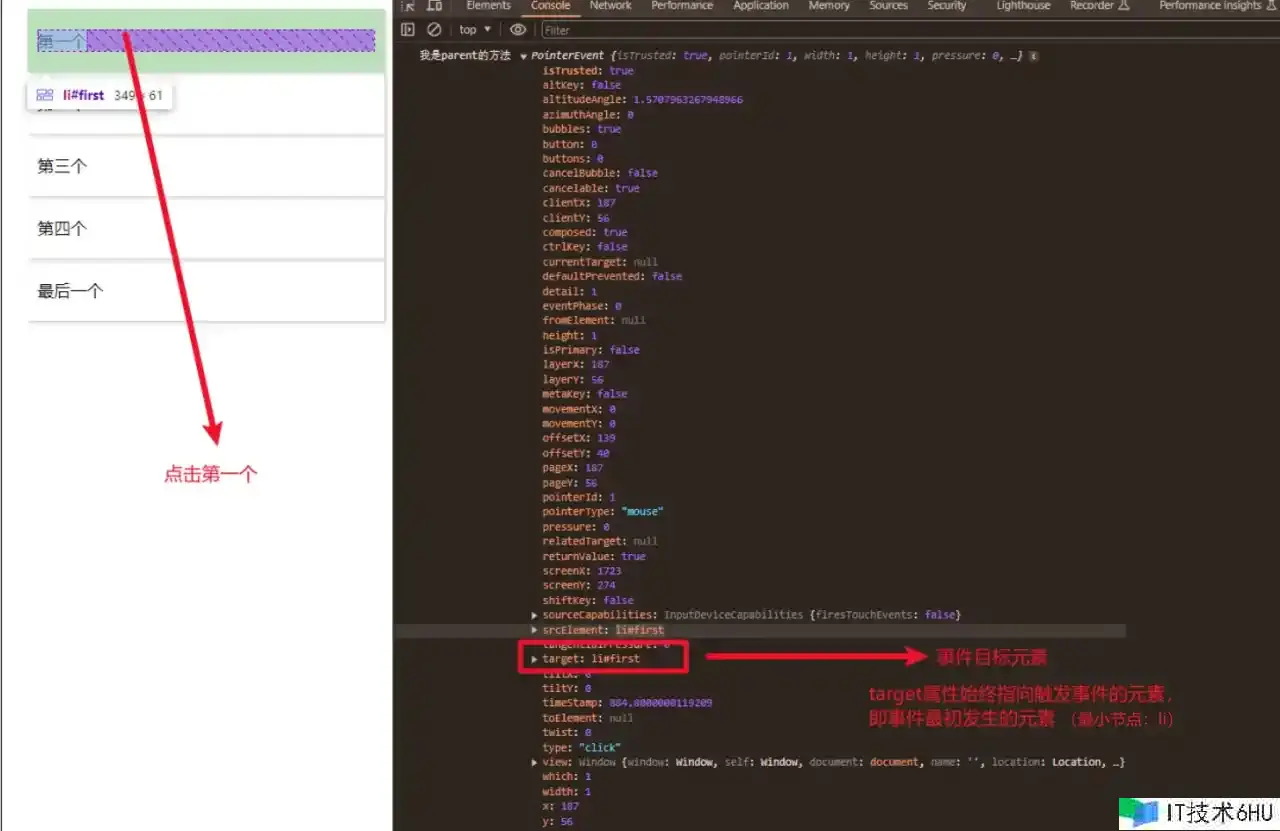The height and width of the screenshot is (831, 1280).
Task: Click the altitudeAngle property row
Action: coord(643,100)
